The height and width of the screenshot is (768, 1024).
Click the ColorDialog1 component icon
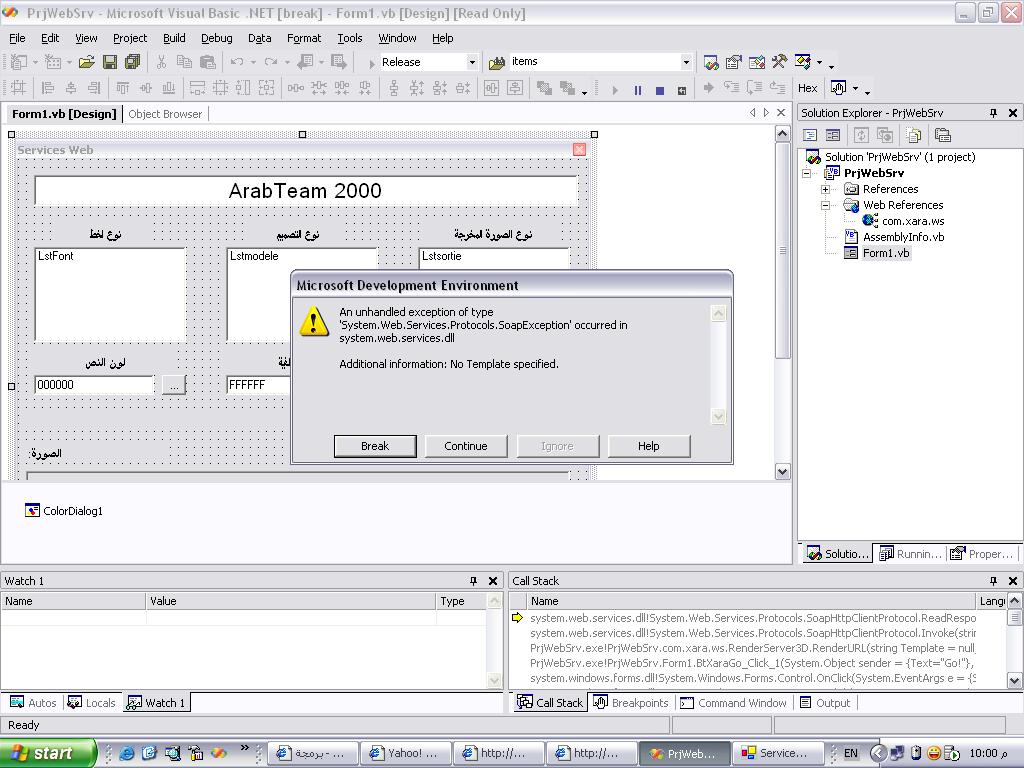(32, 510)
